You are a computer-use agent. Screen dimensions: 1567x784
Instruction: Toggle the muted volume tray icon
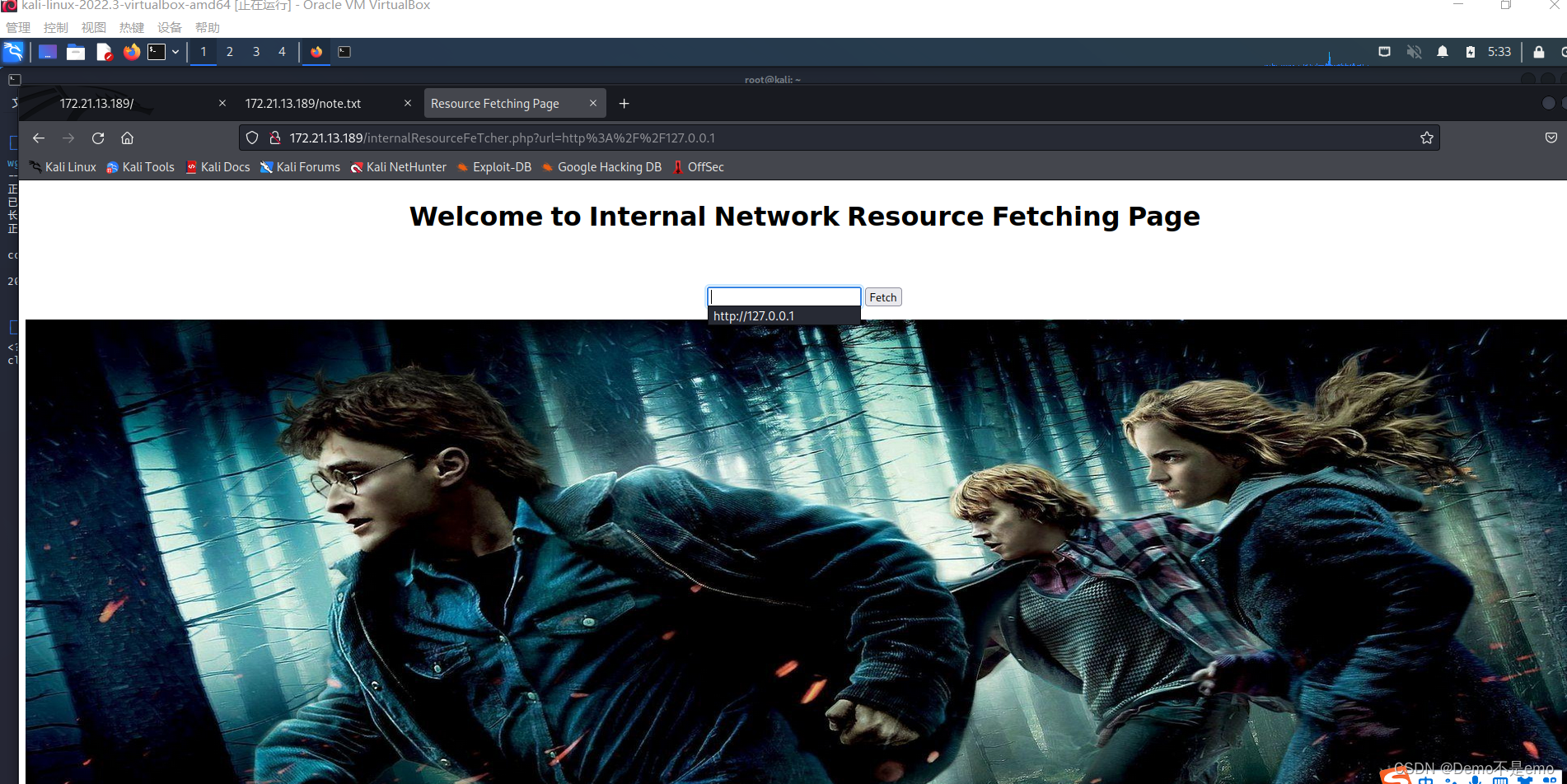[x=1414, y=52]
